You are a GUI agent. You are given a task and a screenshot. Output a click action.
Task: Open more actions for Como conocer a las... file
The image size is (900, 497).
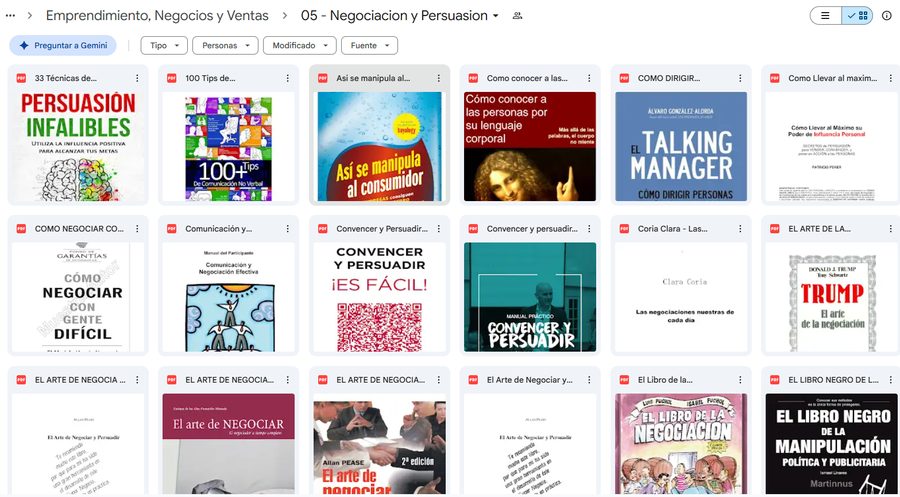[x=589, y=78]
